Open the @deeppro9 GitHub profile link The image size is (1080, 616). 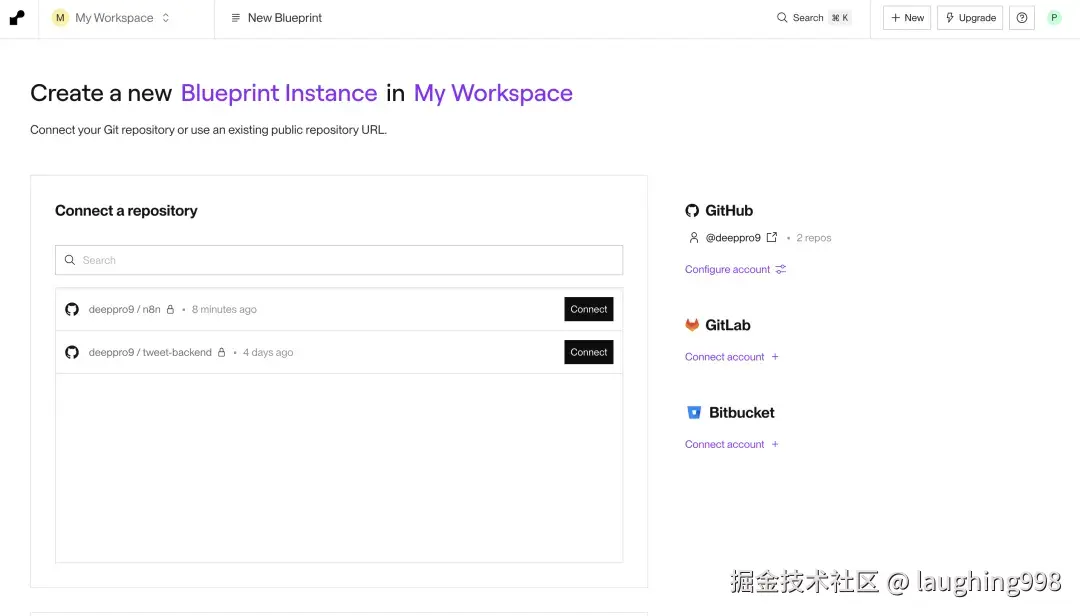733,238
